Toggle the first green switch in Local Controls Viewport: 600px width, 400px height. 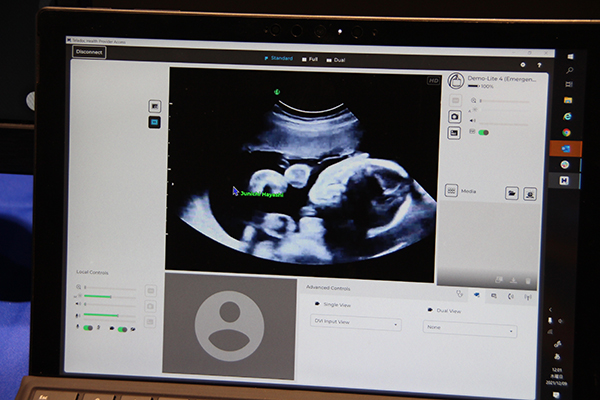click(89, 327)
